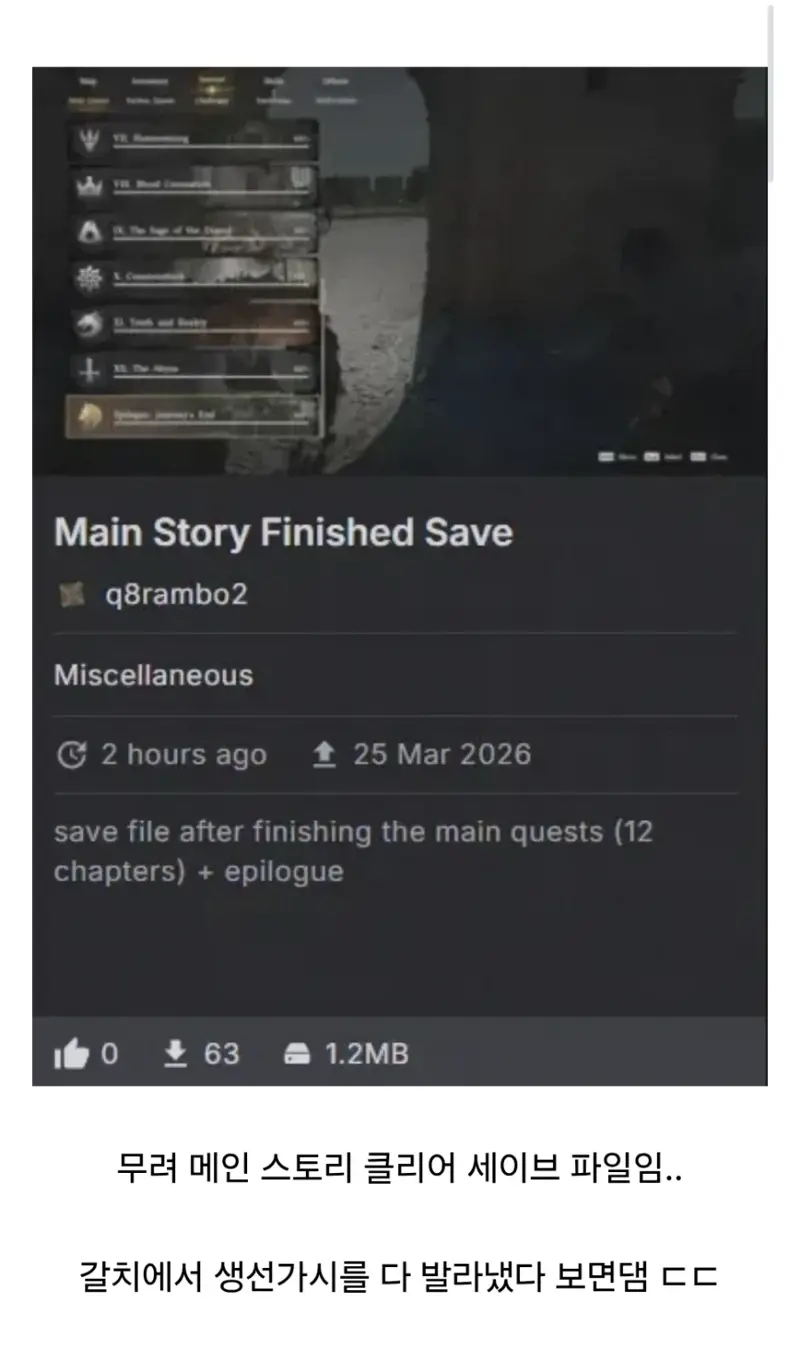Image resolution: width=800 pixels, height=1372 pixels.
Task: Click the wolf icon of the Epilogue entry
Action: pos(90,415)
